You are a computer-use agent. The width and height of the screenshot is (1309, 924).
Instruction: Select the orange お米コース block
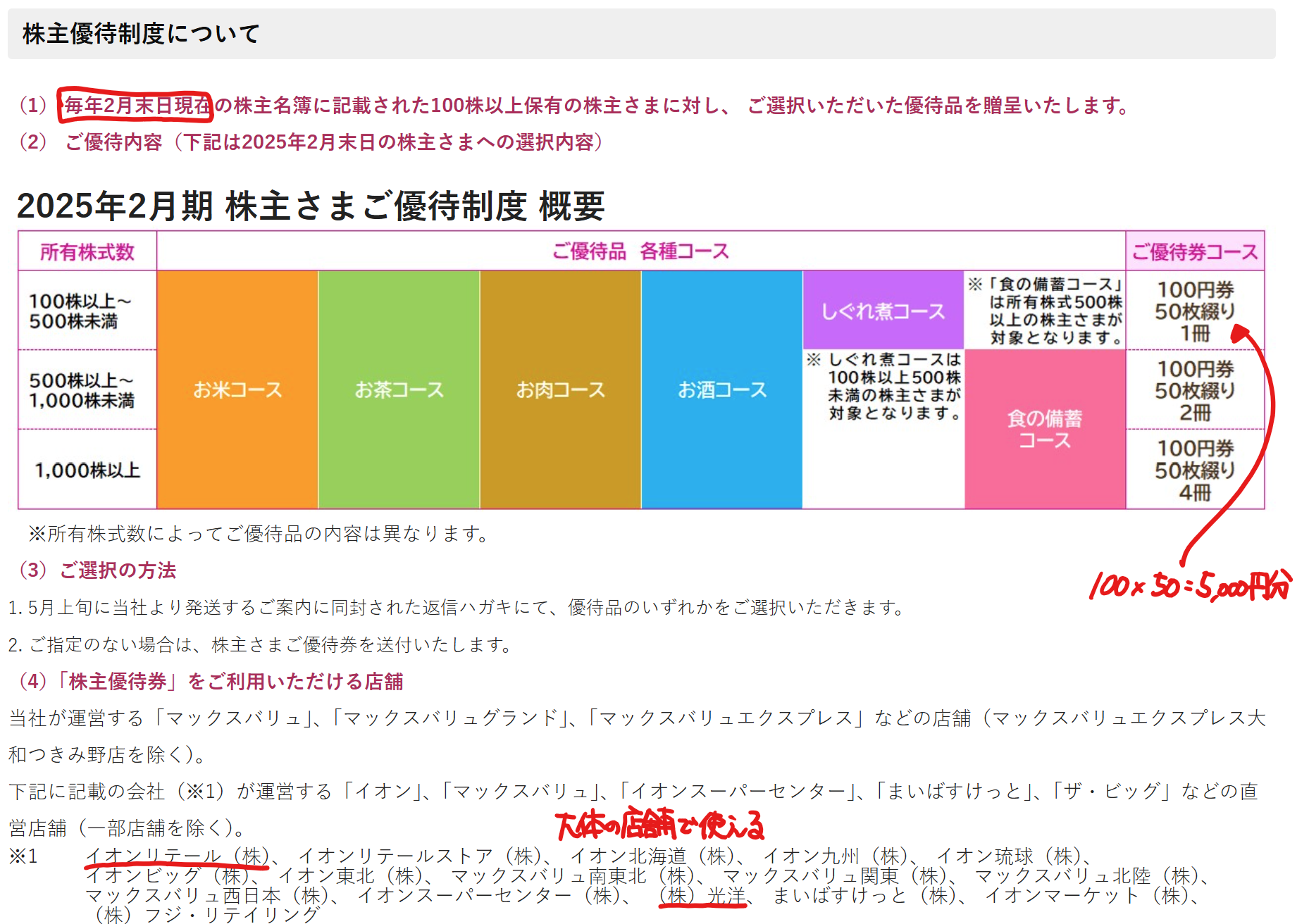[237, 389]
